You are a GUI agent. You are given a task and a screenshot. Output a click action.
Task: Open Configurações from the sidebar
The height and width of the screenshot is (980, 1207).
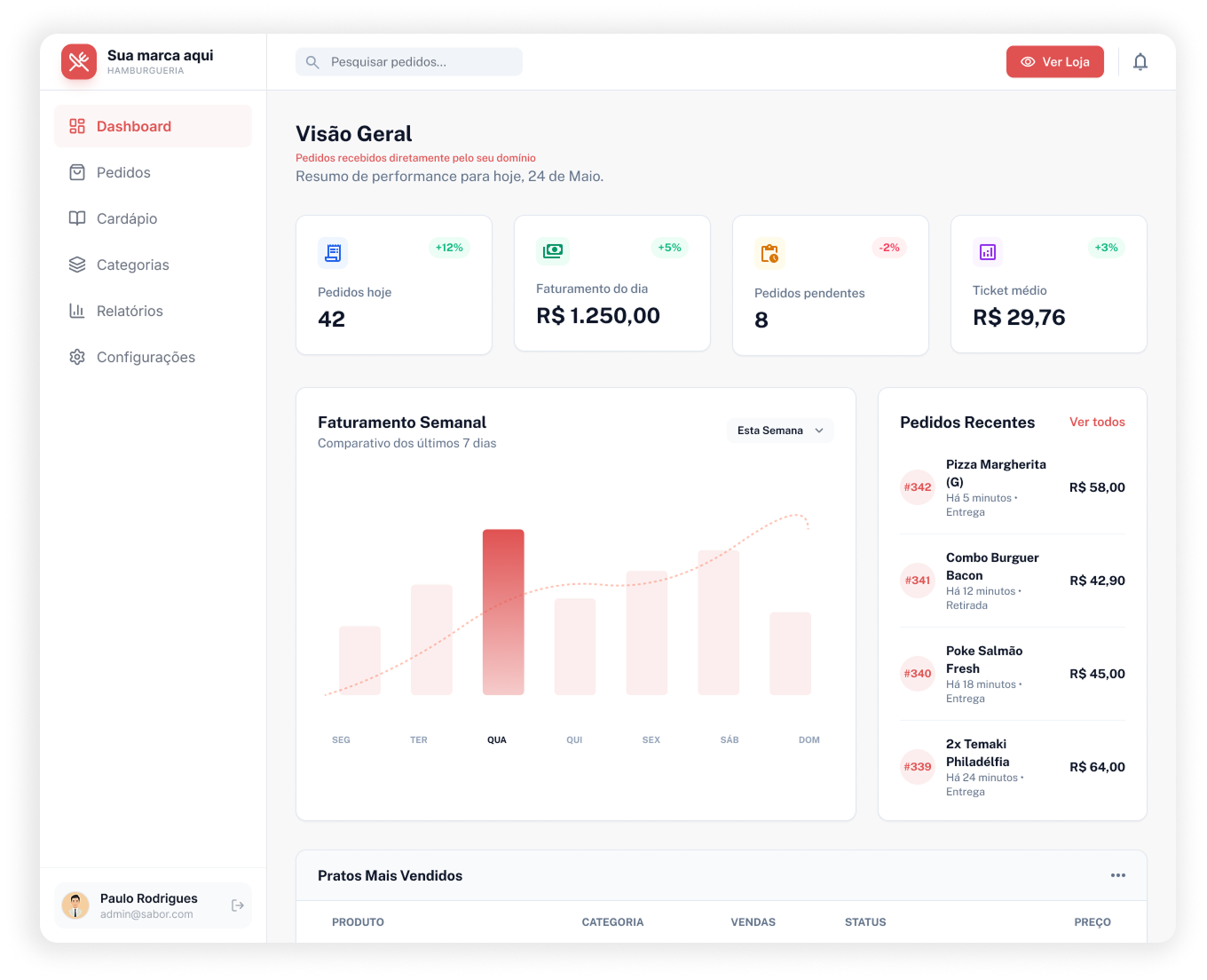click(x=146, y=357)
